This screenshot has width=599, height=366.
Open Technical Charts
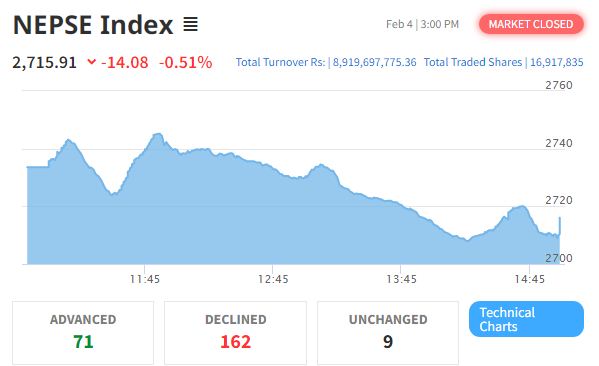tap(526, 319)
